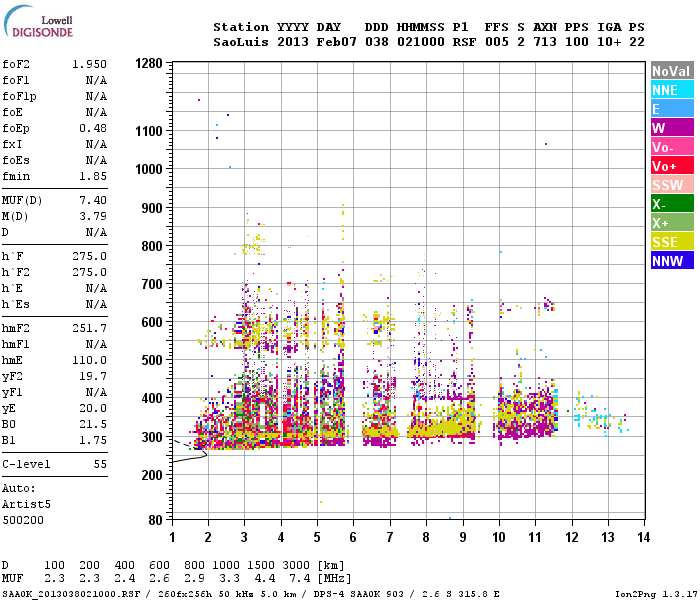Click the hmF2 value 251.7

point(89,329)
